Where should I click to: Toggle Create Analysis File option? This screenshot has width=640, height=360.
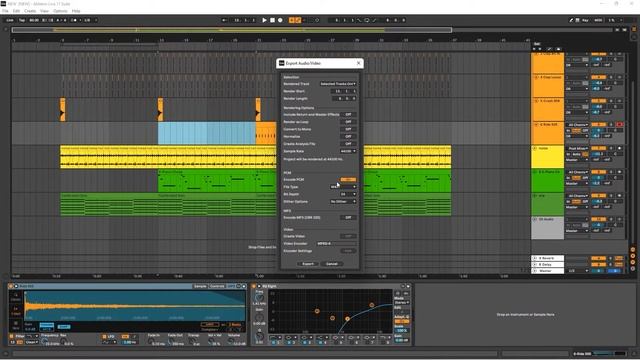[x=348, y=144]
